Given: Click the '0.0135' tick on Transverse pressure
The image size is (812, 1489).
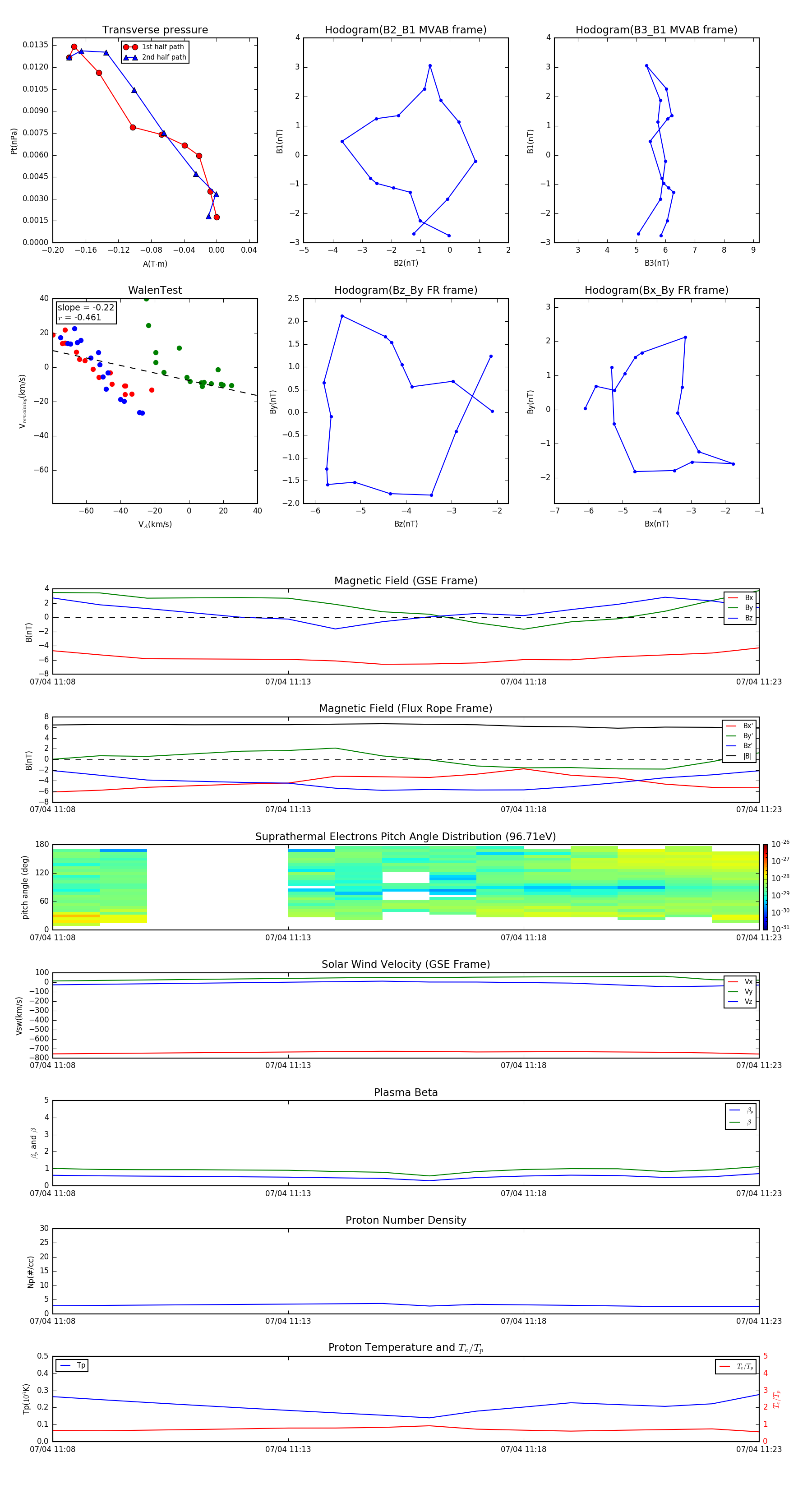Looking at the screenshot, I should pos(36,45).
